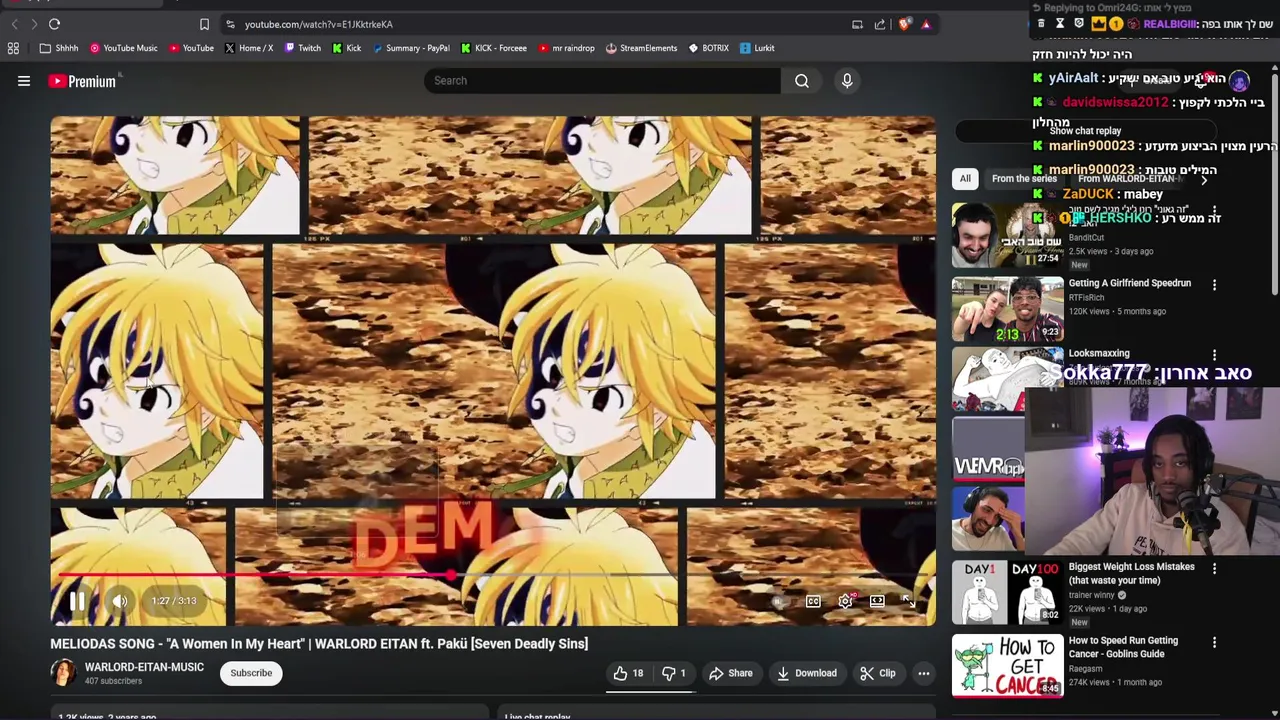Reload the page
The height and width of the screenshot is (720, 1280).
click(x=54, y=24)
